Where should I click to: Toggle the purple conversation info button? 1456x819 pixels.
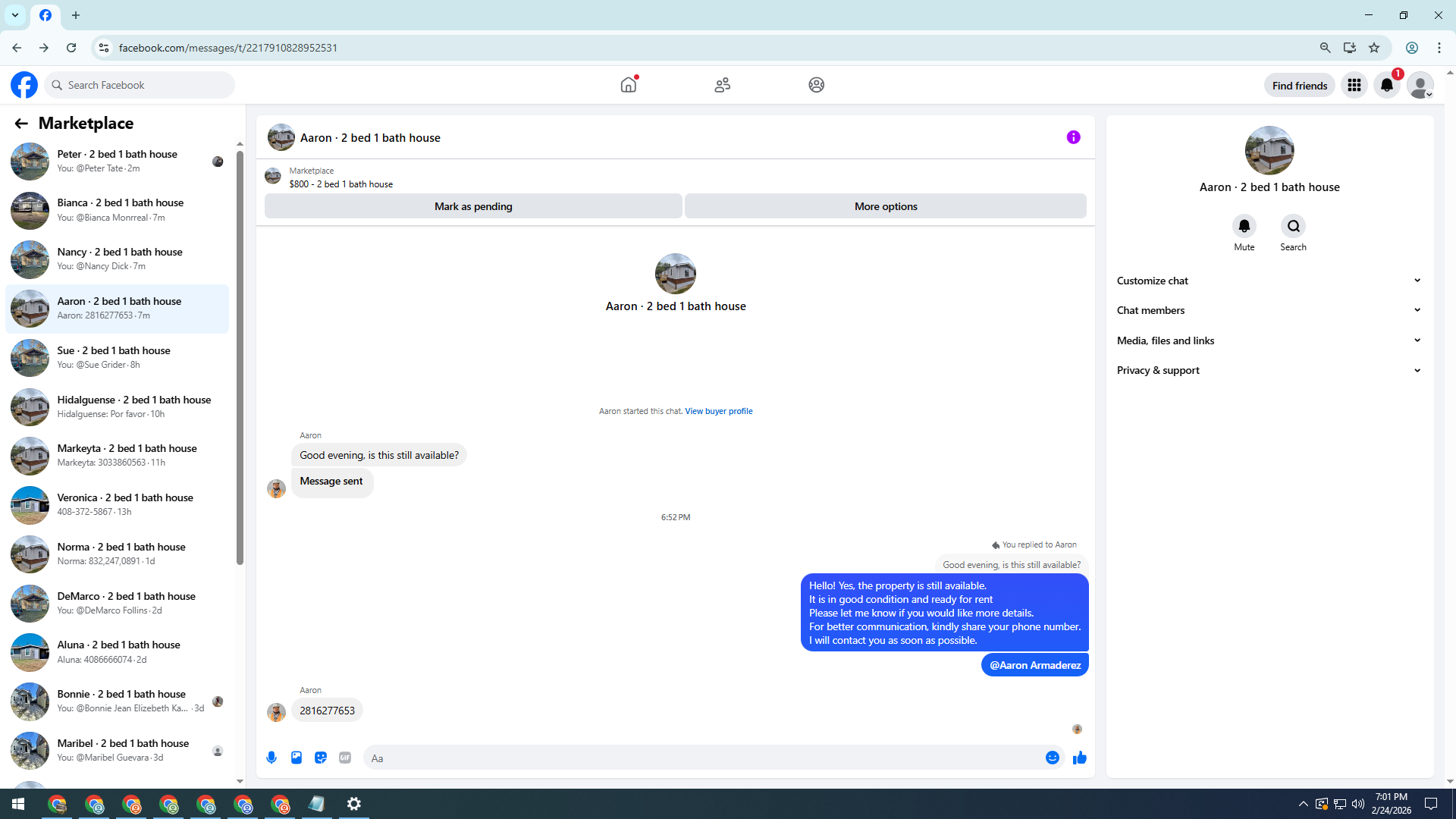point(1073,137)
